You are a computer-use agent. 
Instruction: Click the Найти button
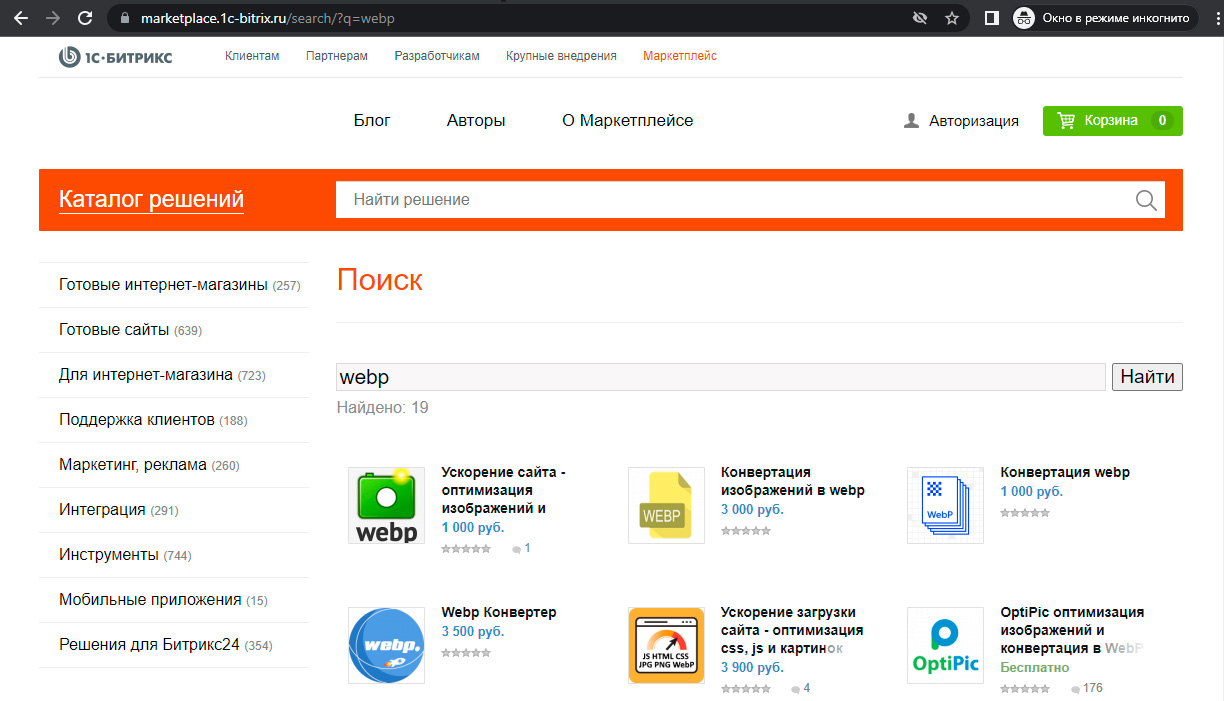coord(1147,377)
